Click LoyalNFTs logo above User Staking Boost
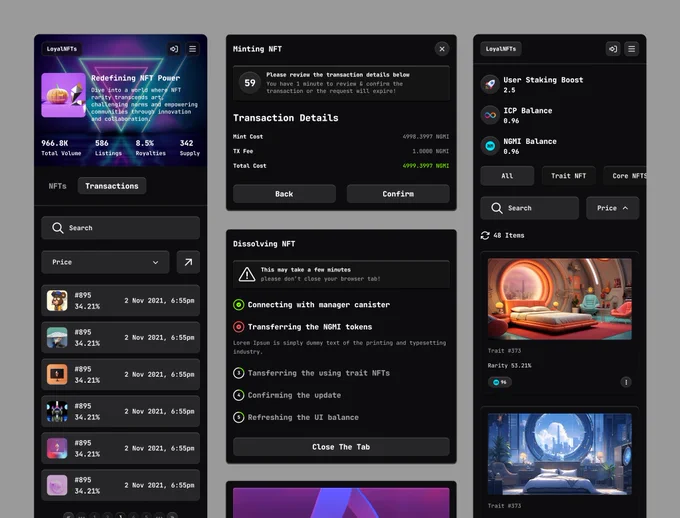The width and height of the screenshot is (680, 518). point(501,49)
